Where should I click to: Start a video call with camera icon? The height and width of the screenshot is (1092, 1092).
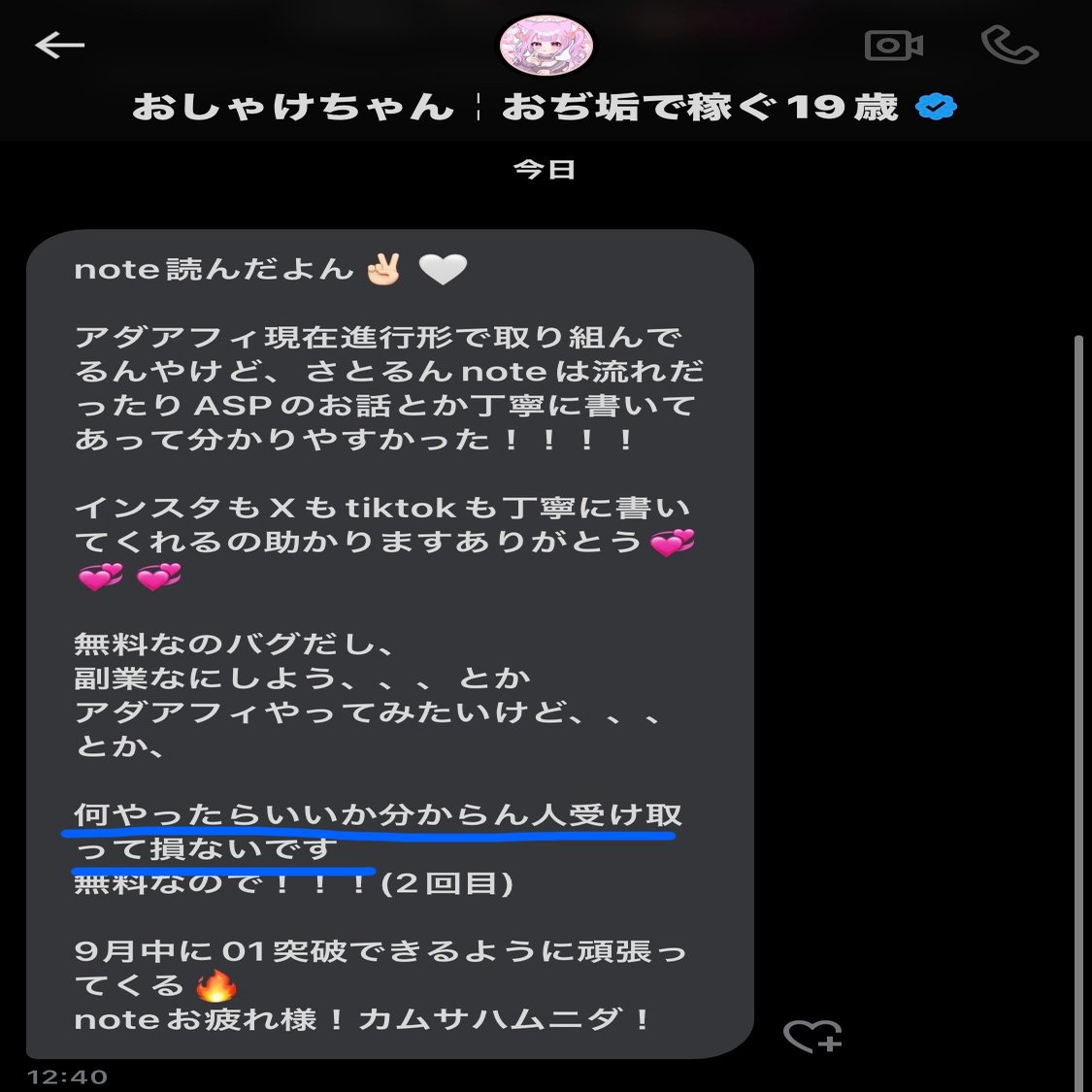coord(894,46)
